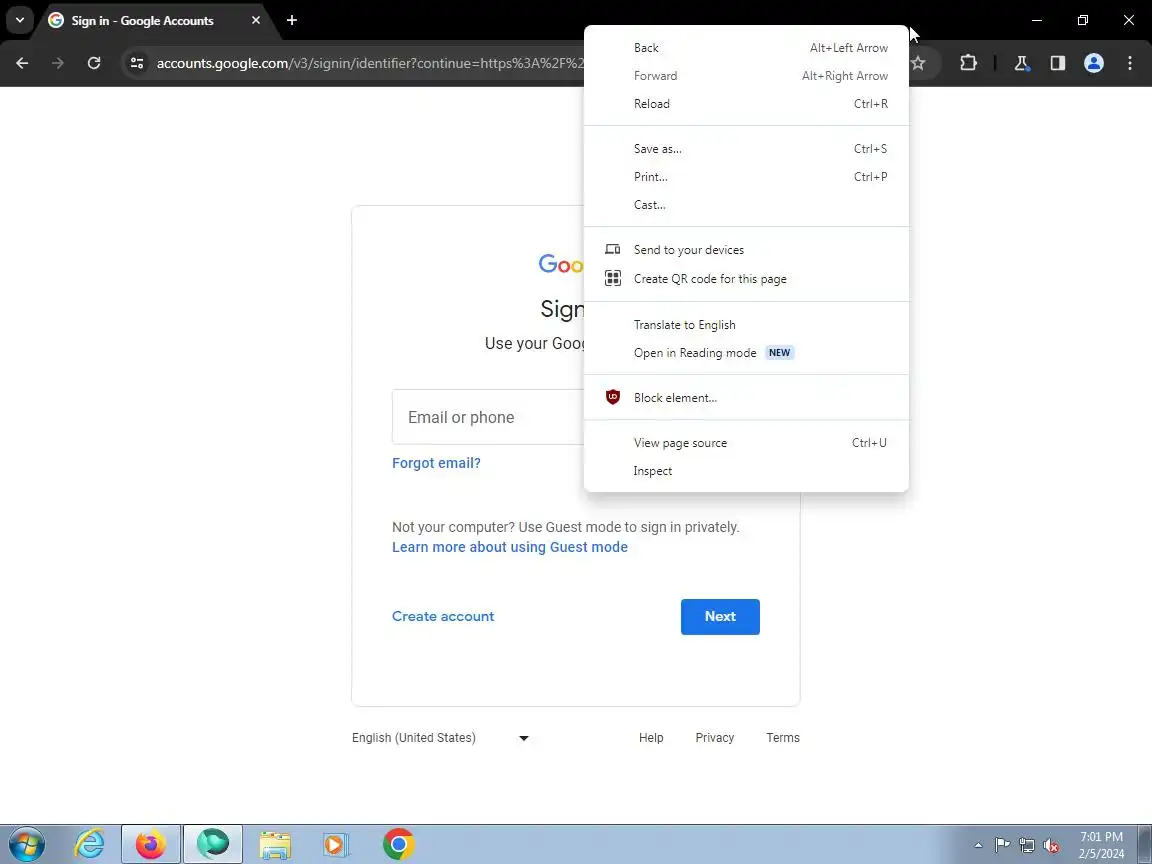Open the tab search chevron button
Image resolution: width=1152 pixels, height=864 pixels.
tap(20, 21)
